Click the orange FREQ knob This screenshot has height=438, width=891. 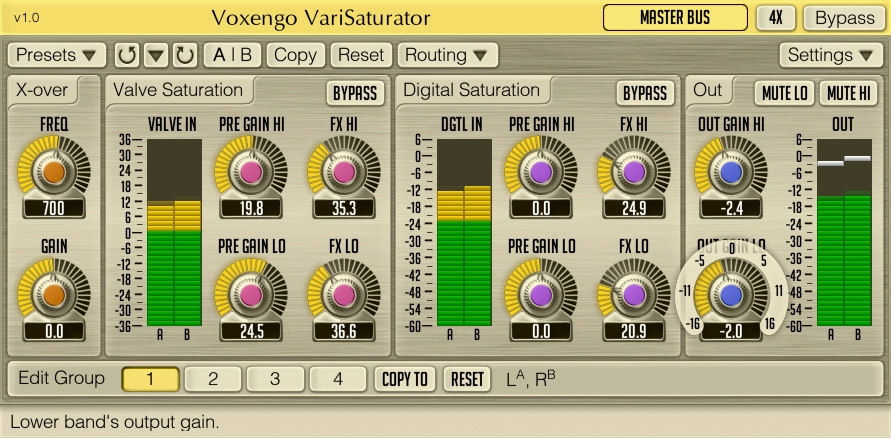pos(54,172)
